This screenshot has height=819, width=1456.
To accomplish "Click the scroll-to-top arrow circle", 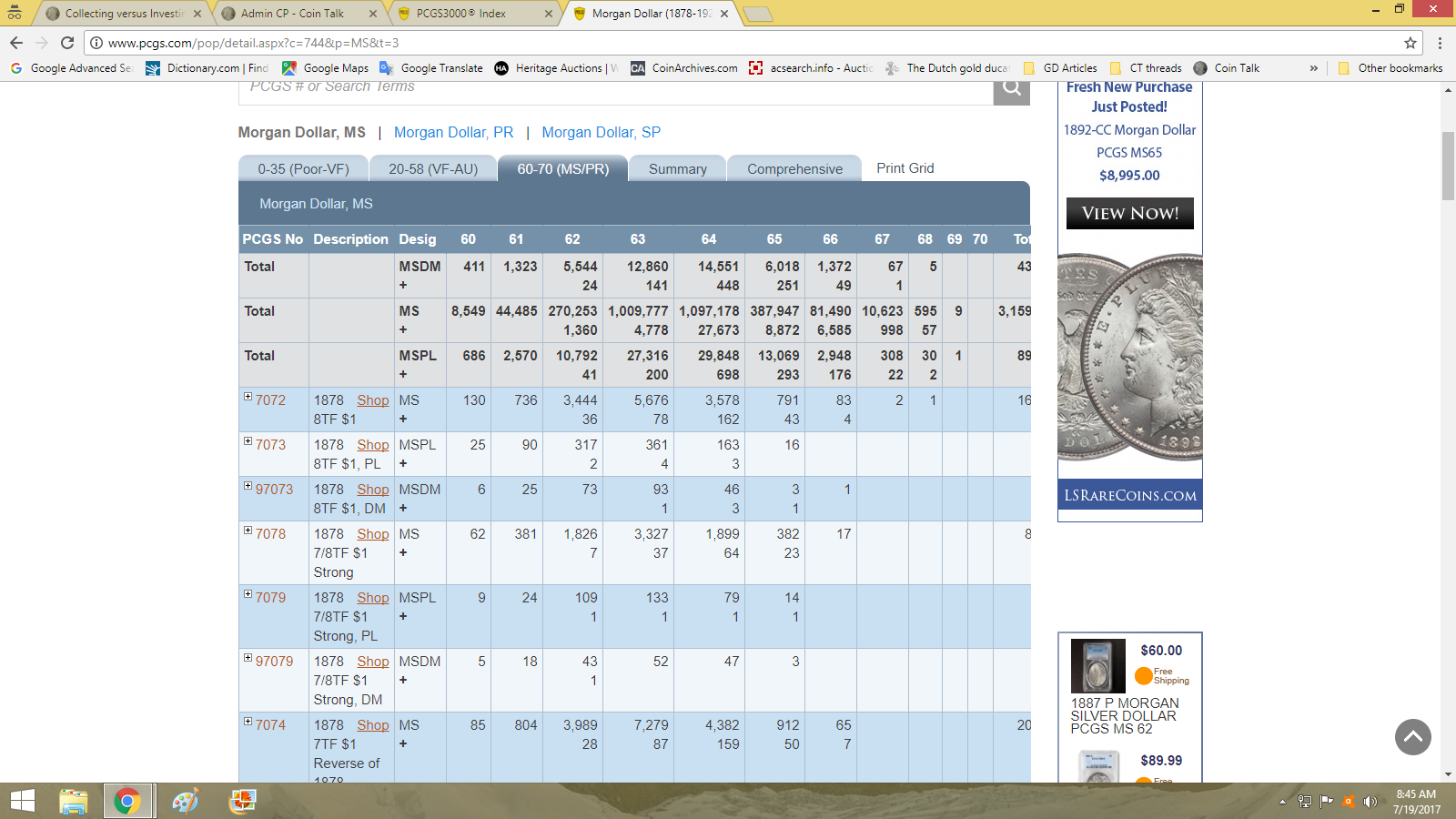I will 1413,737.
